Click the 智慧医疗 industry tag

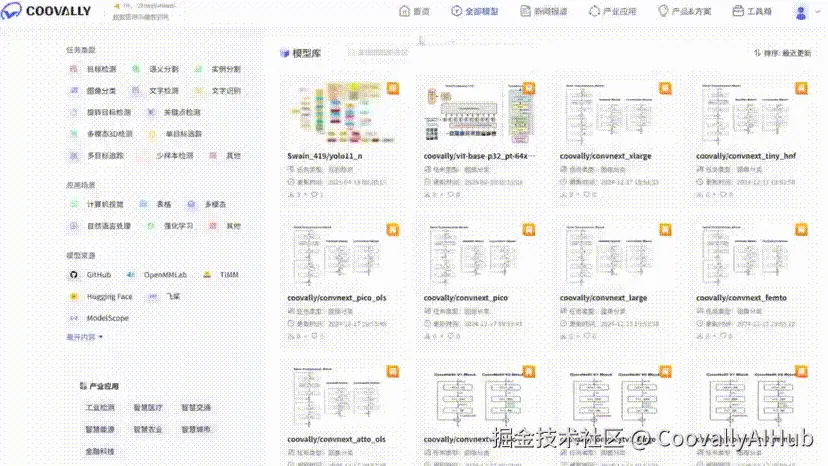[x=148, y=408]
